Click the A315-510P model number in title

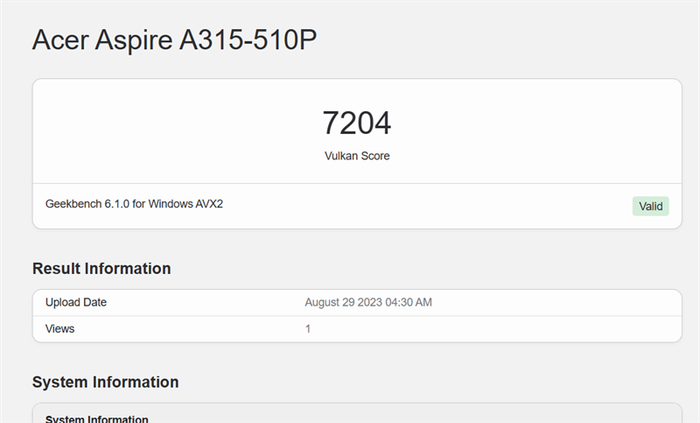[x=248, y=40]
